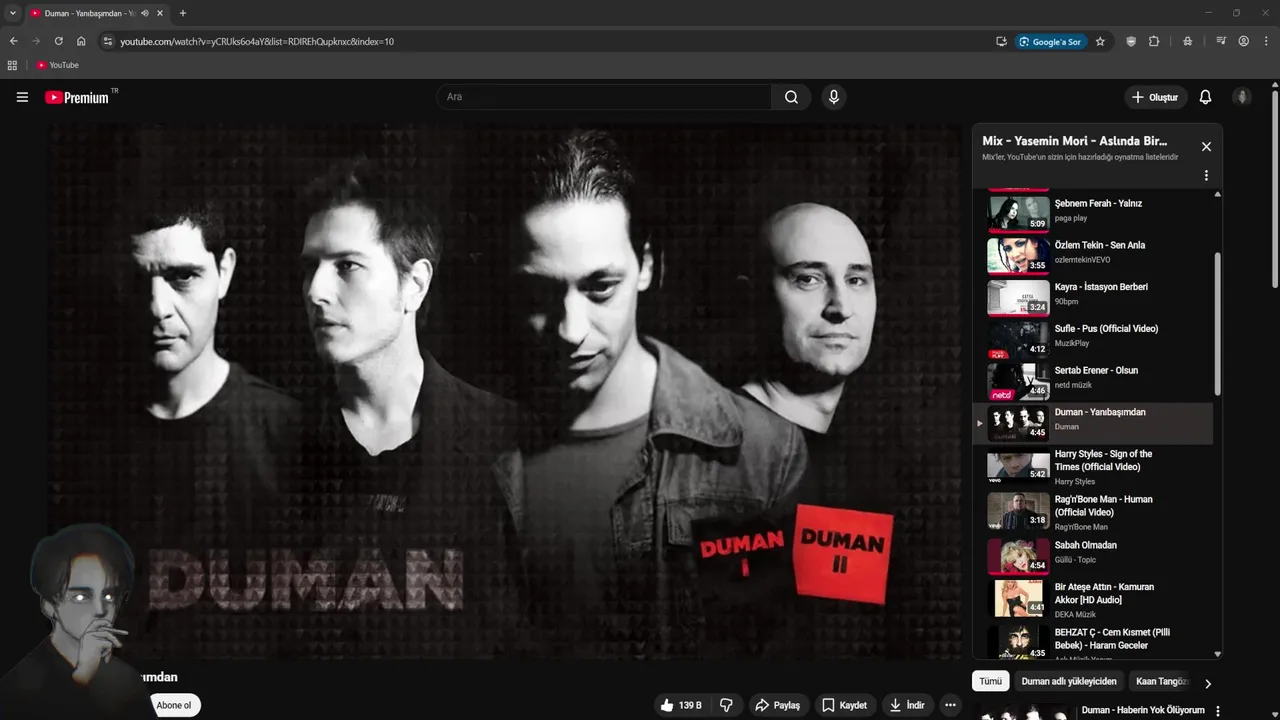This screenshot has width=1280, height=720.
Task: Click the magnifier search button
Action: point(791,97)
